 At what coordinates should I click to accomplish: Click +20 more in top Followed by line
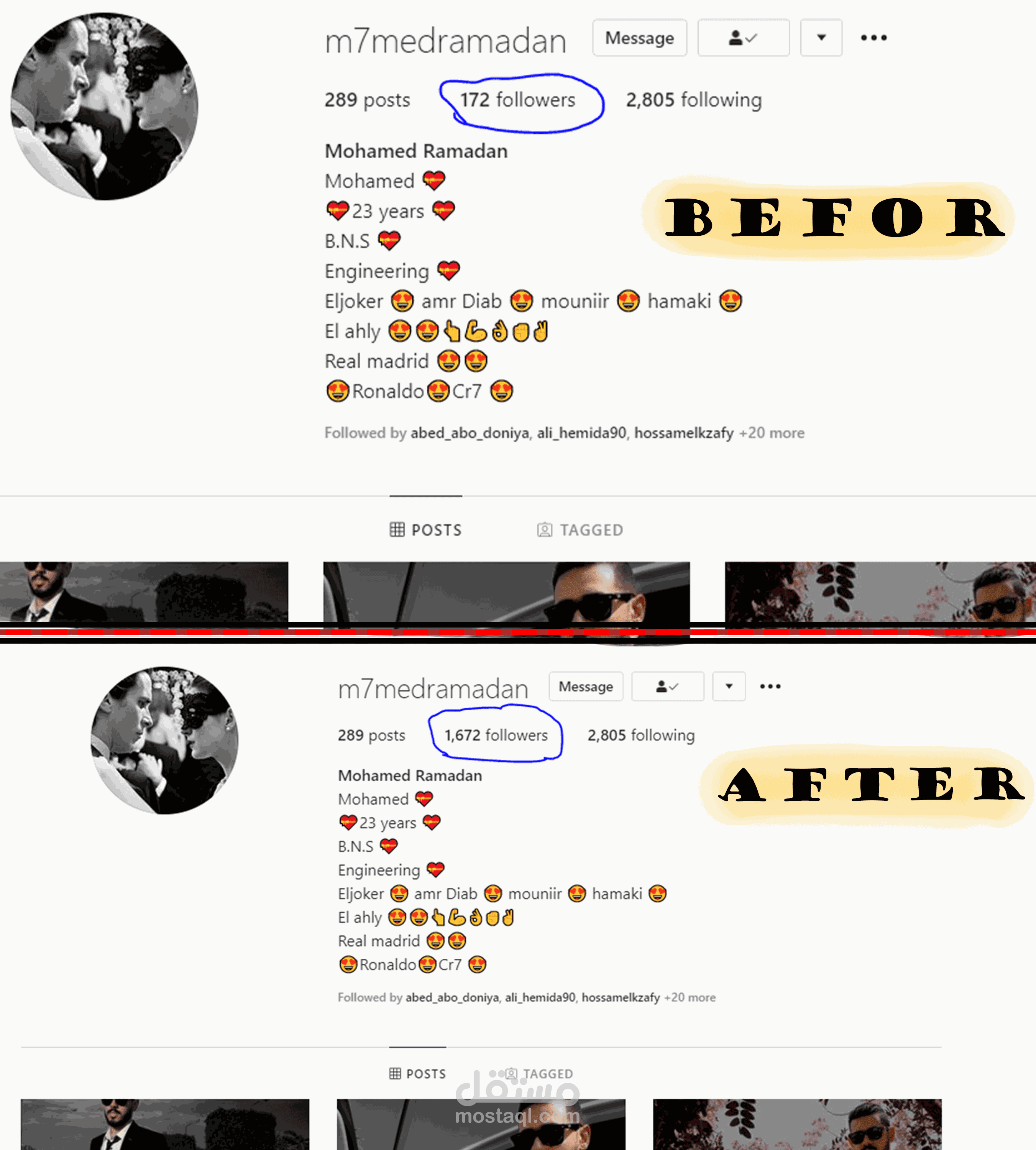pos(771,433)
